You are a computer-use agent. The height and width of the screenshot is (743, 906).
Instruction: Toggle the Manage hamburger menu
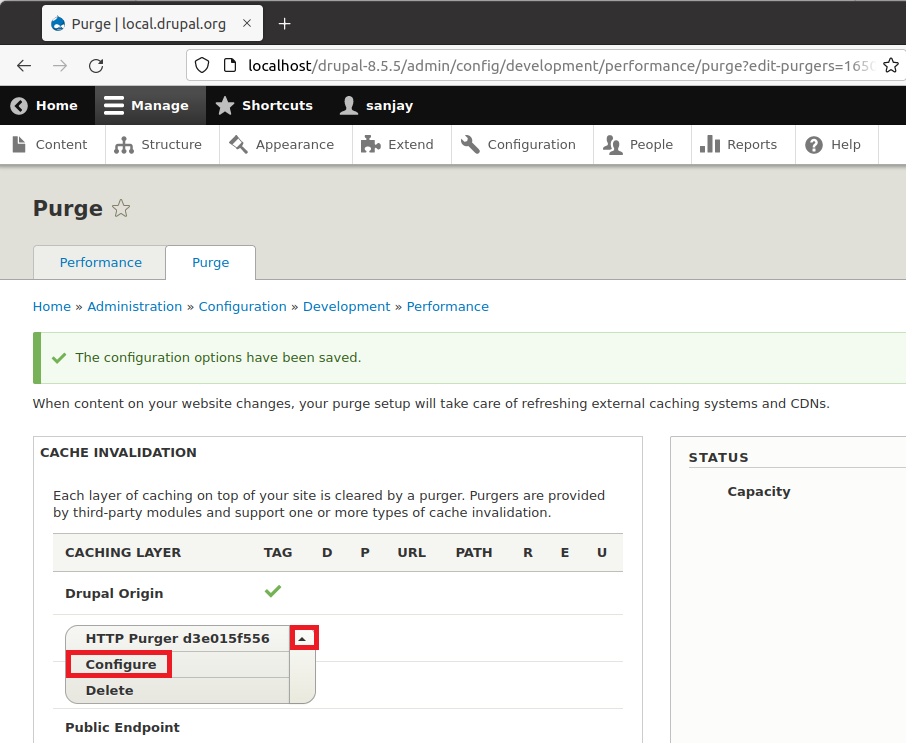[x=148, y=105]
